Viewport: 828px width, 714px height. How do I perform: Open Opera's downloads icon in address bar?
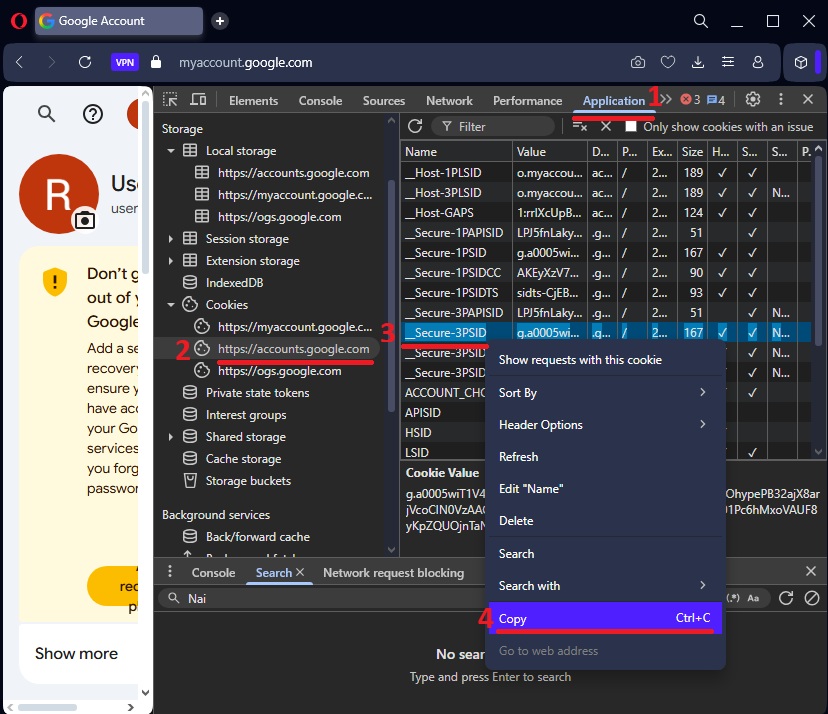coord(698,62)
